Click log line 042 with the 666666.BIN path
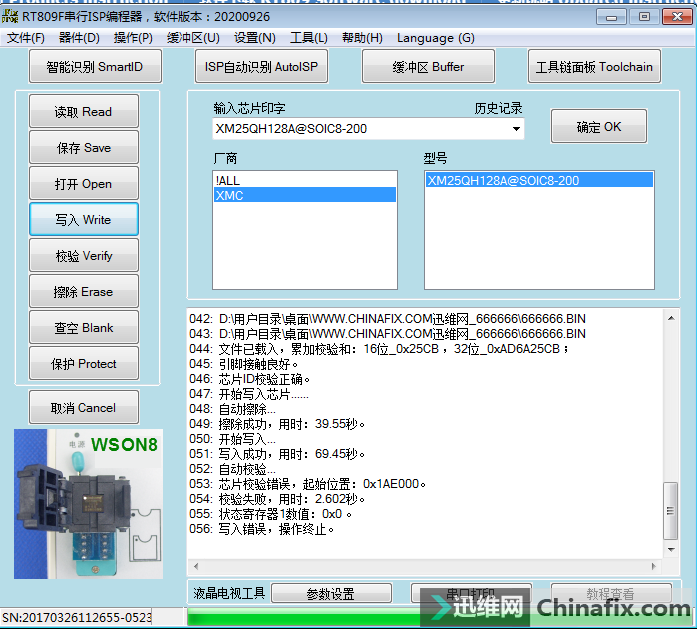 (x=387, y=319)
